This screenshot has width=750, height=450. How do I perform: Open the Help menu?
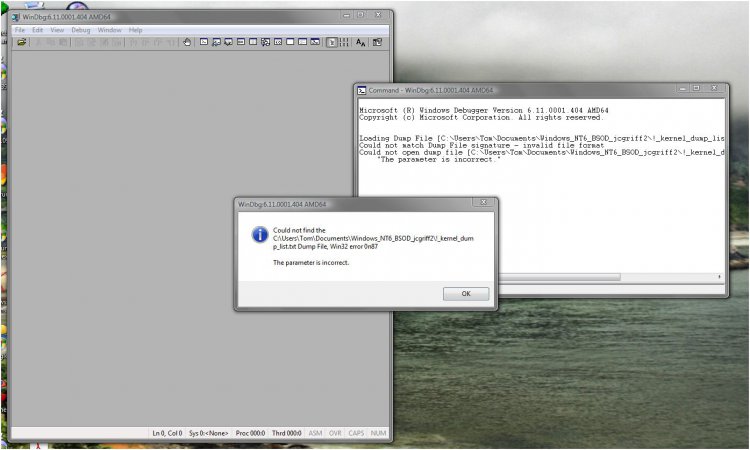(x=135, y=30)
